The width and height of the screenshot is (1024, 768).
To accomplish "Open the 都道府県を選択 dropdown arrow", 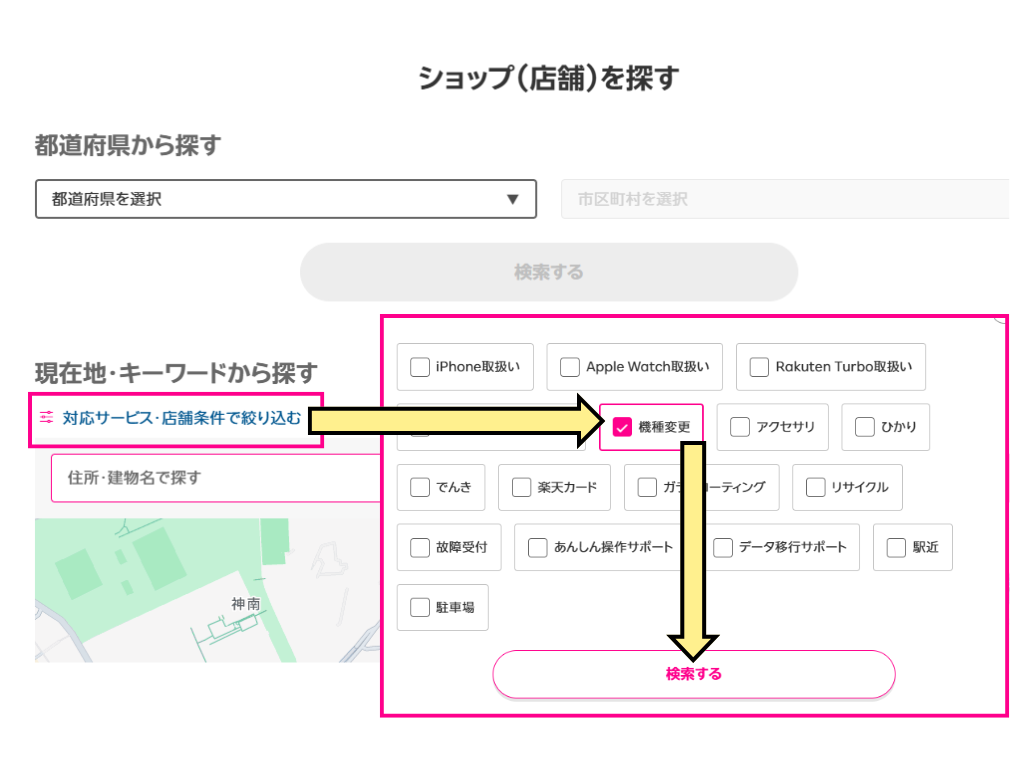I will click(513, 199).
